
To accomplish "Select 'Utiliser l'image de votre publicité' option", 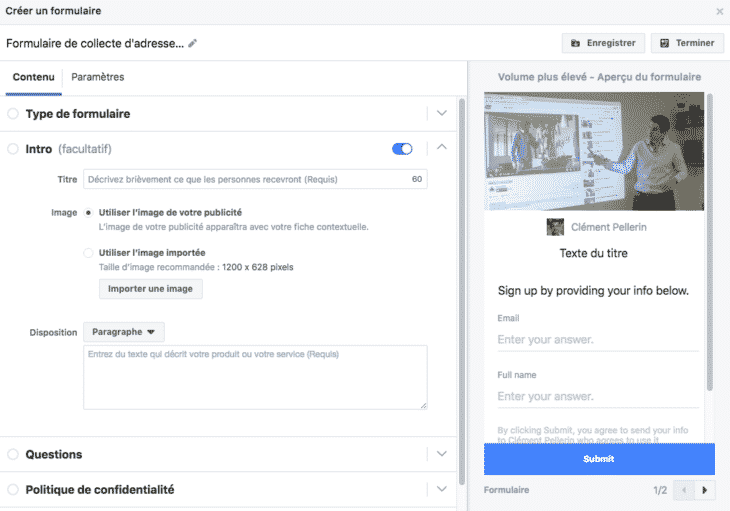I will tap(89, 212).
